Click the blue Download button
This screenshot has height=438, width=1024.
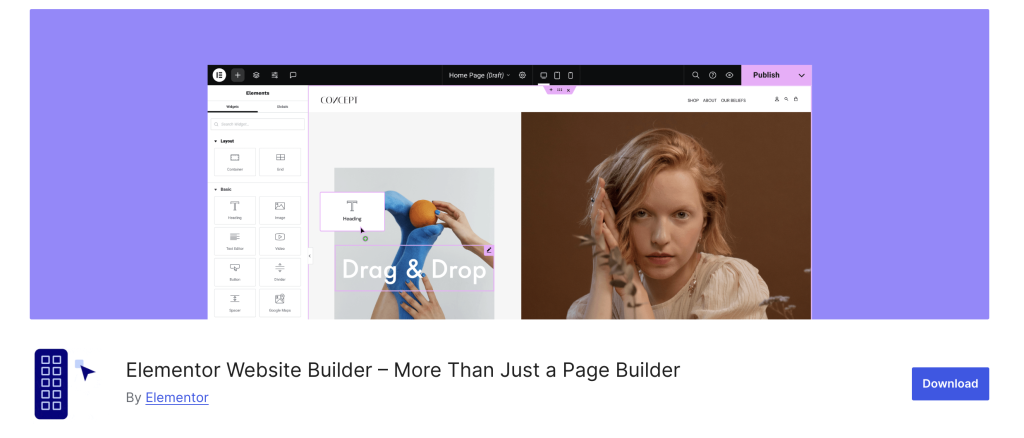[x=950, y=384]
